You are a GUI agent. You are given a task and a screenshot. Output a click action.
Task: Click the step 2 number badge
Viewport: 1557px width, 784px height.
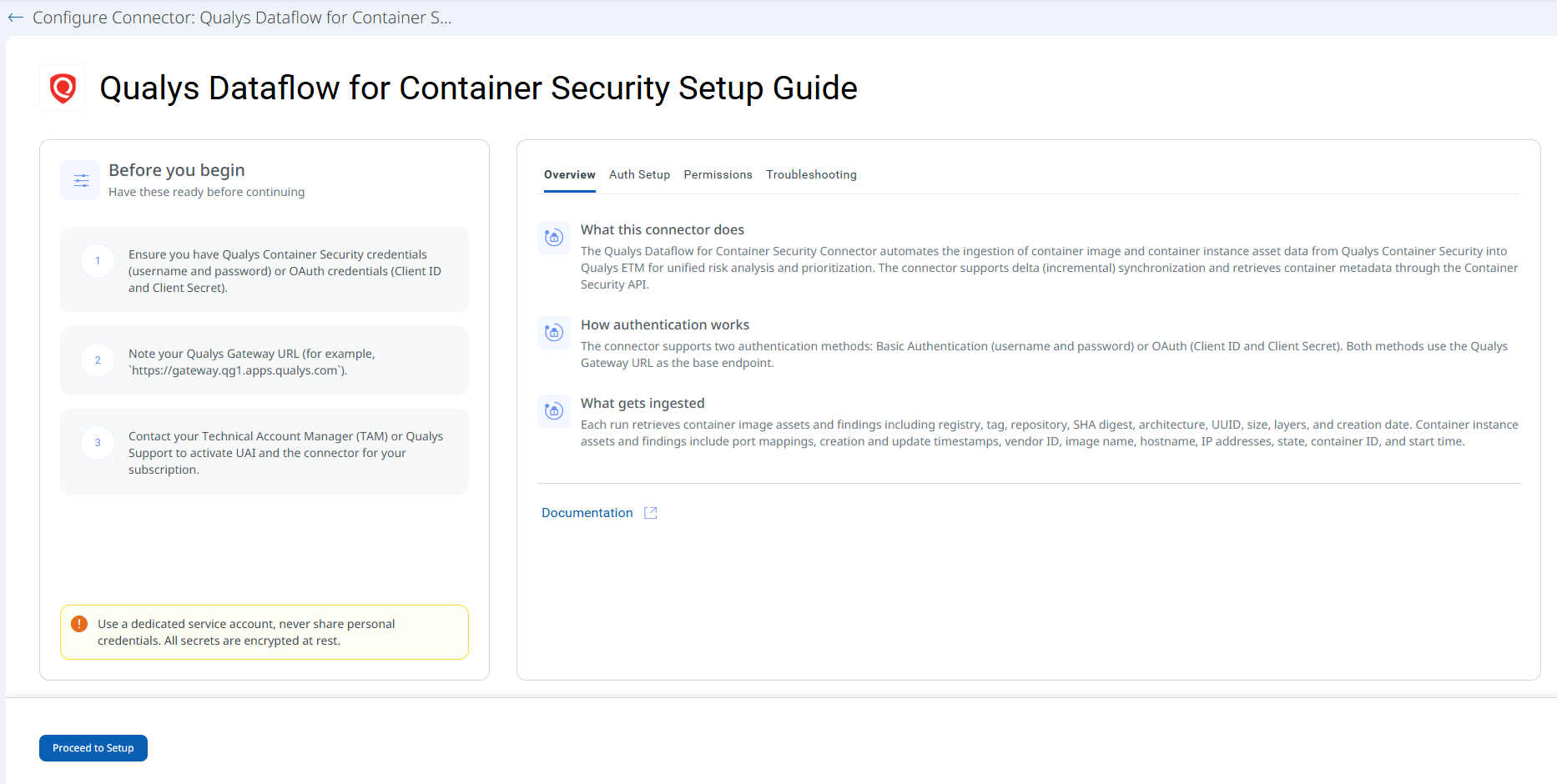click(98, 360)
